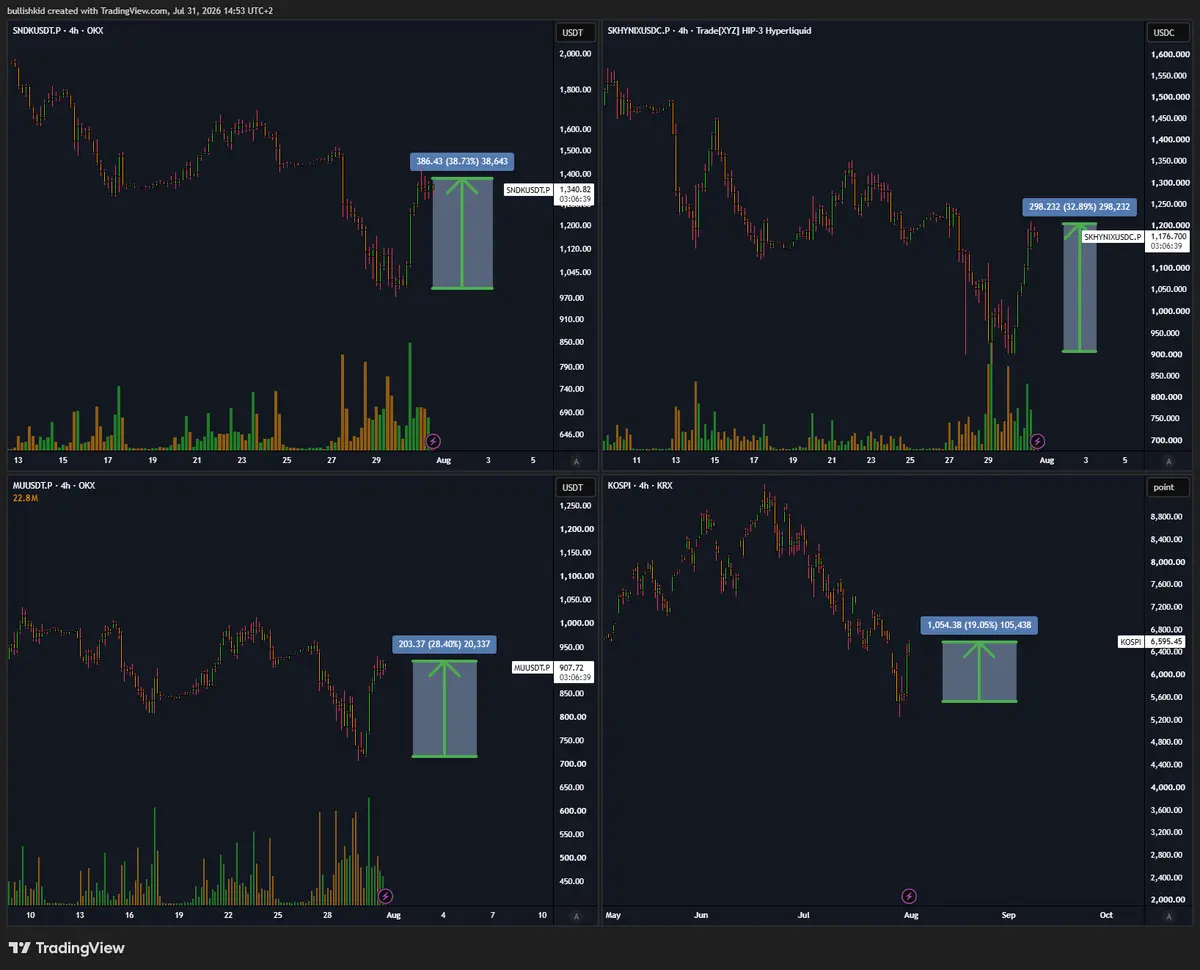Screen dimensions: 1200x970
Task: Click the measurement label 386.43 (38.73%) 38,643
Action: tap(462, 161)
